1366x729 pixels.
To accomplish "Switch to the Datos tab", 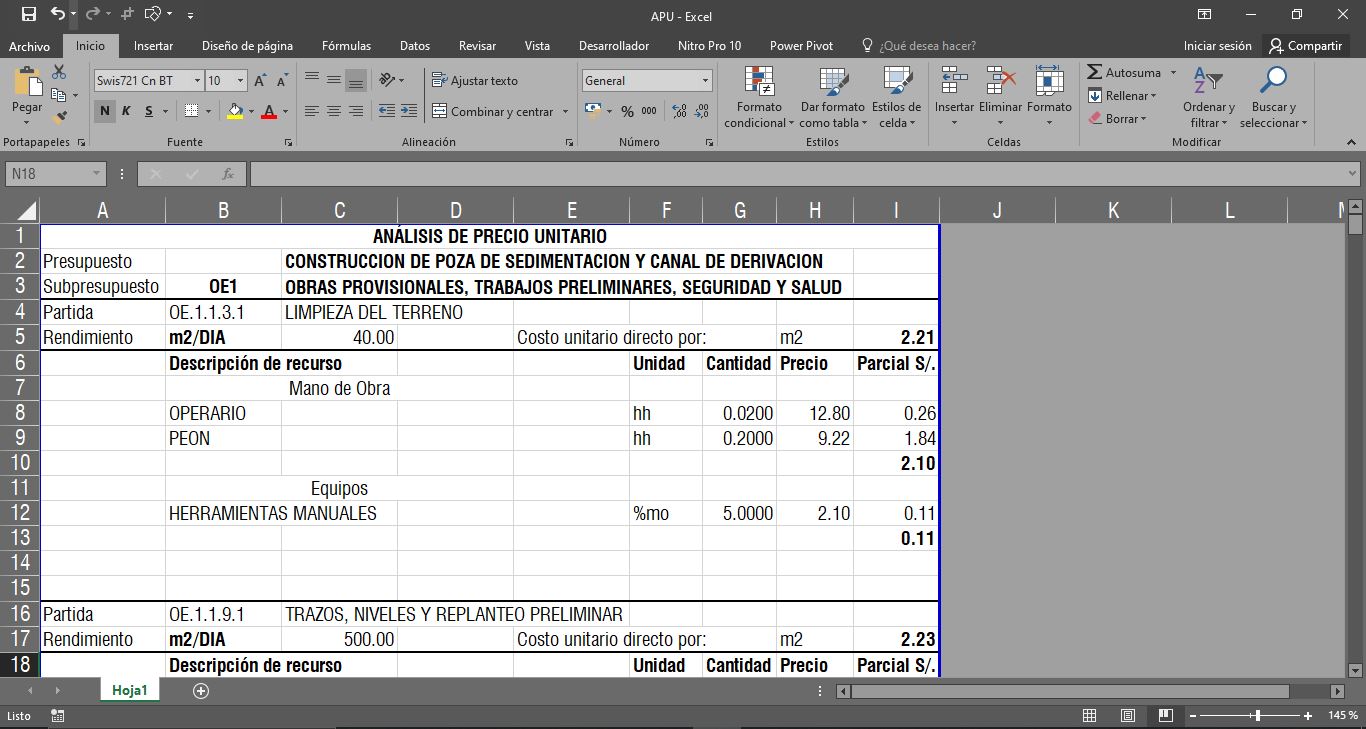I will [415, 46].
